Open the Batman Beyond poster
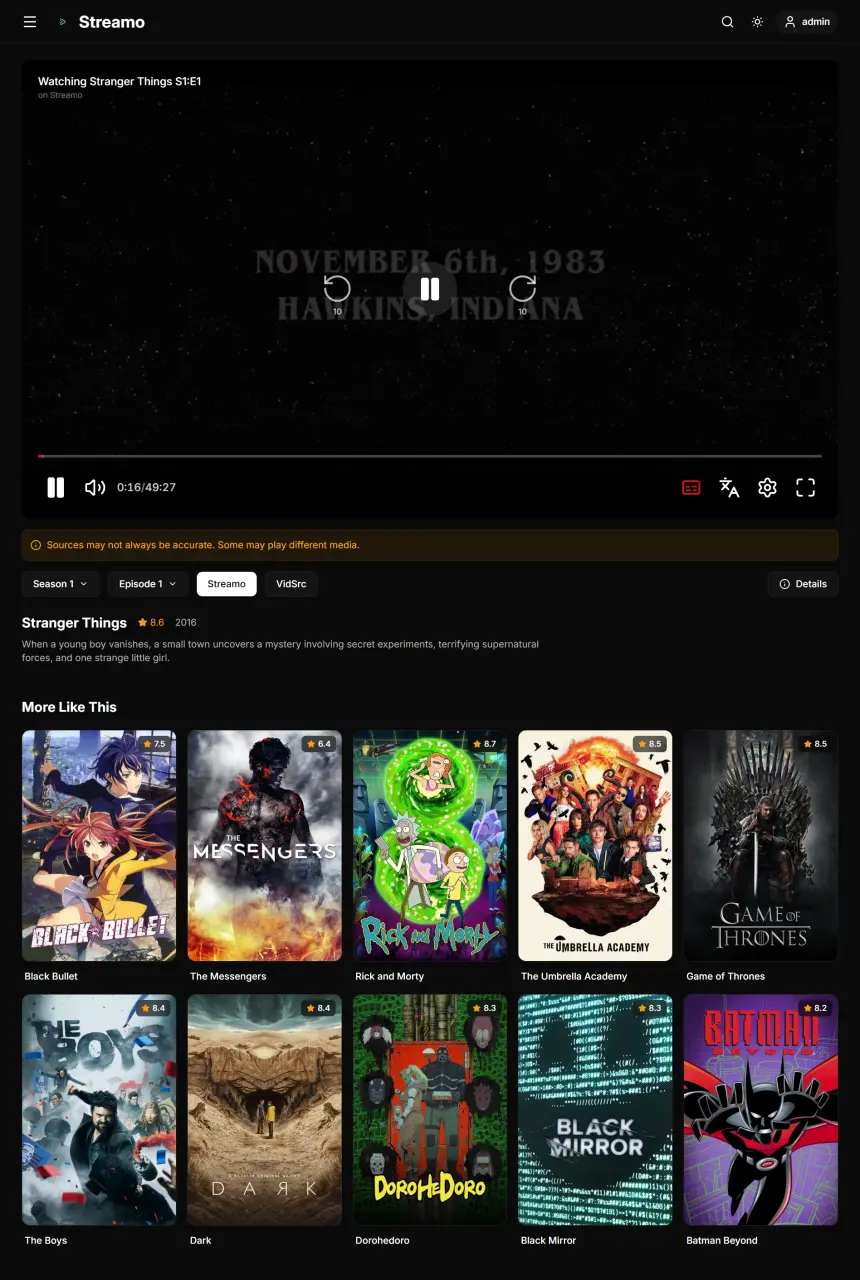This screenshot has height=1280, width=860. tap(761, 1109)
